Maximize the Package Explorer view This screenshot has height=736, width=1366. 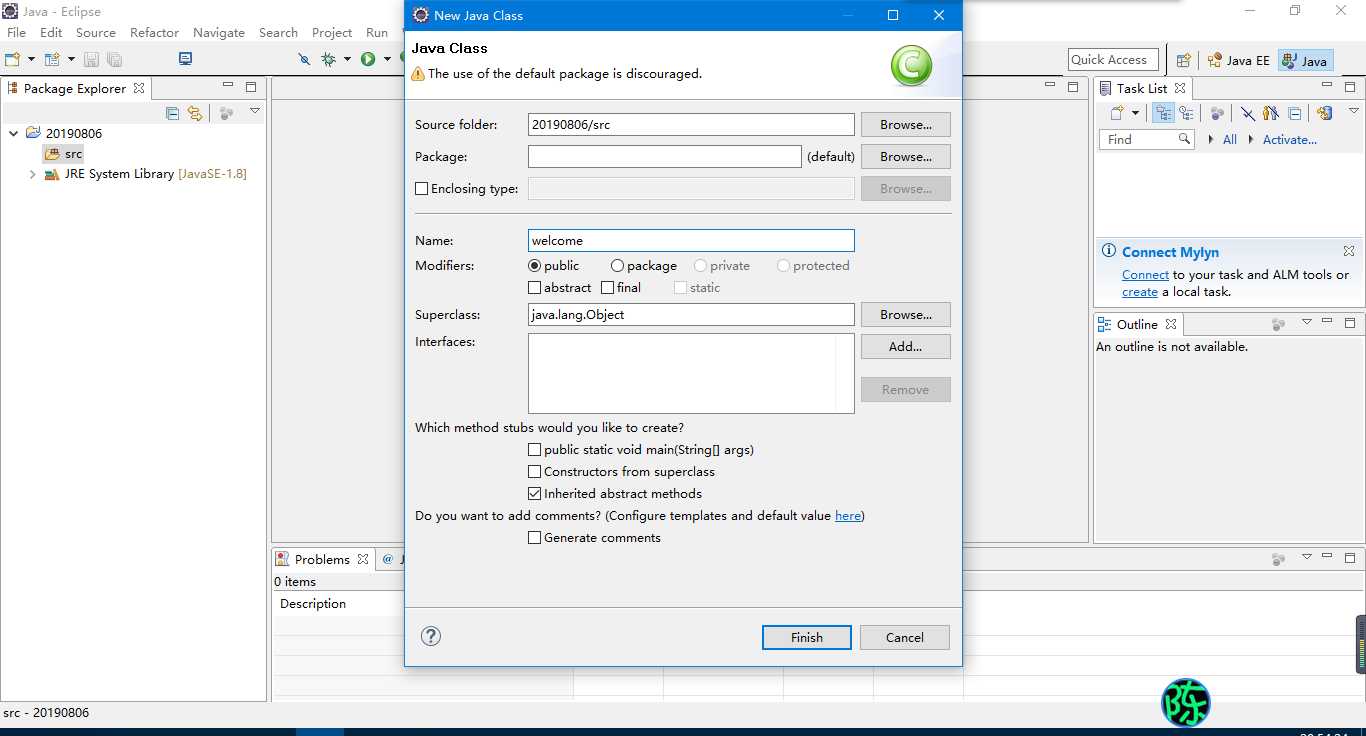coord(251,87)
